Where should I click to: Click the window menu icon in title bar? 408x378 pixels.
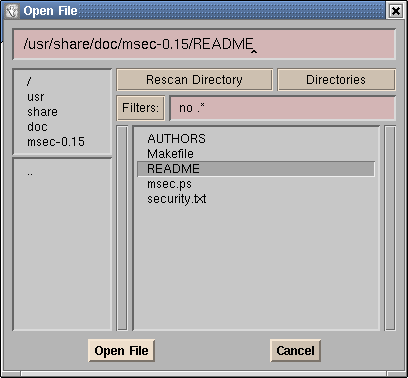13,11
